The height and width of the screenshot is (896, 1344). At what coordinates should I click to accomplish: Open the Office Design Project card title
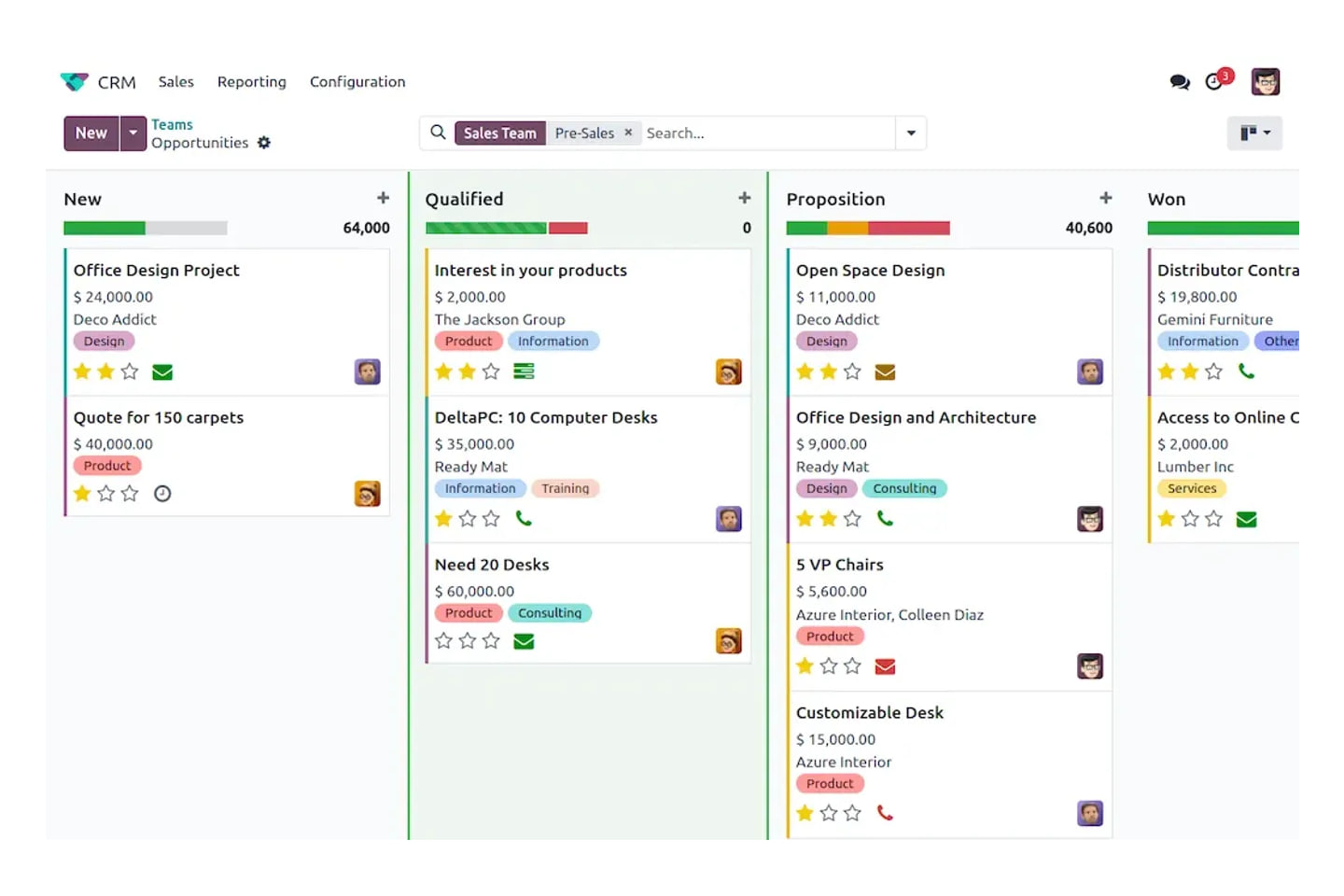click(157, 270)
